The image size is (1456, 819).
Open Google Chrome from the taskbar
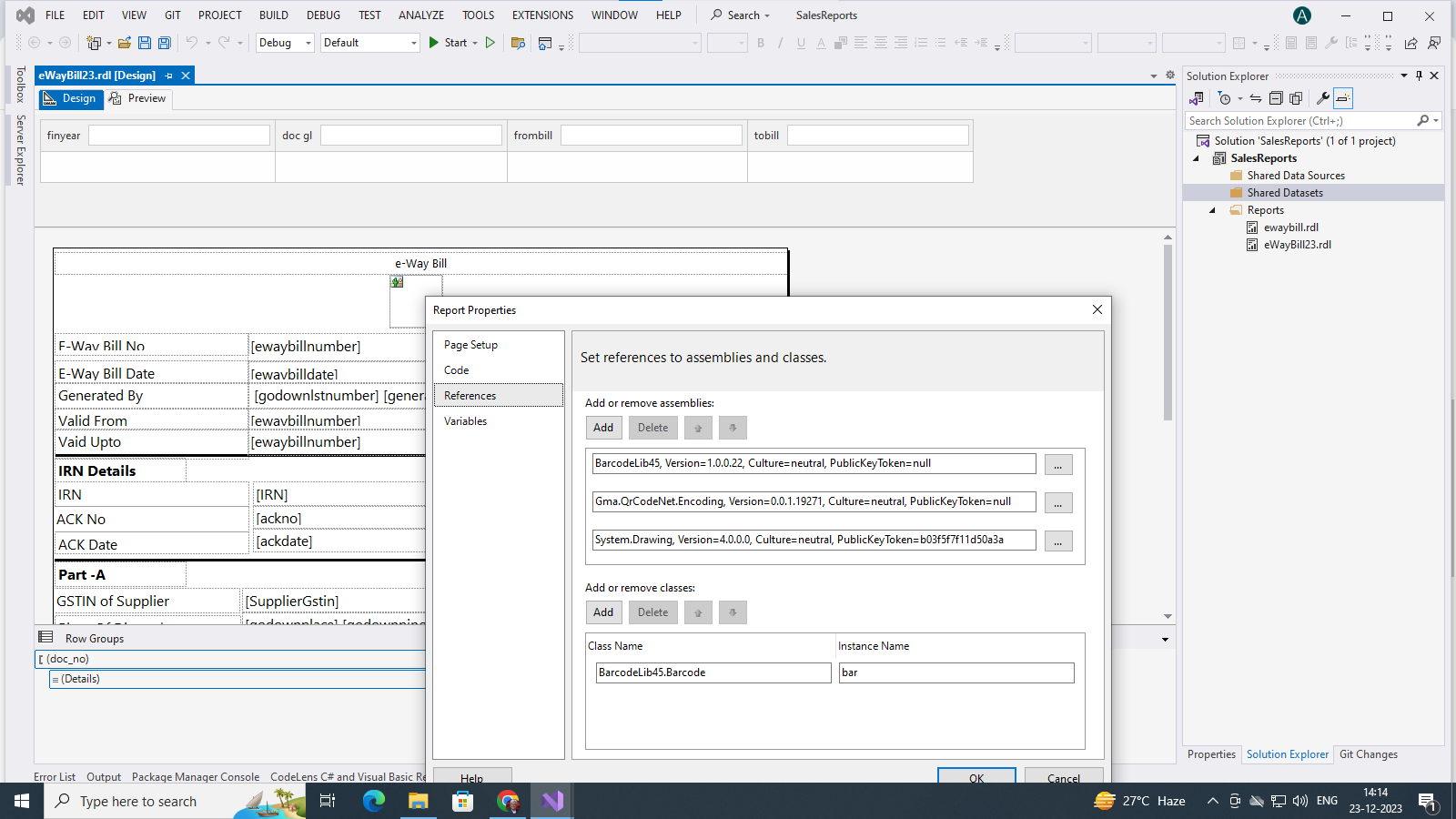[x=508, y=801]
